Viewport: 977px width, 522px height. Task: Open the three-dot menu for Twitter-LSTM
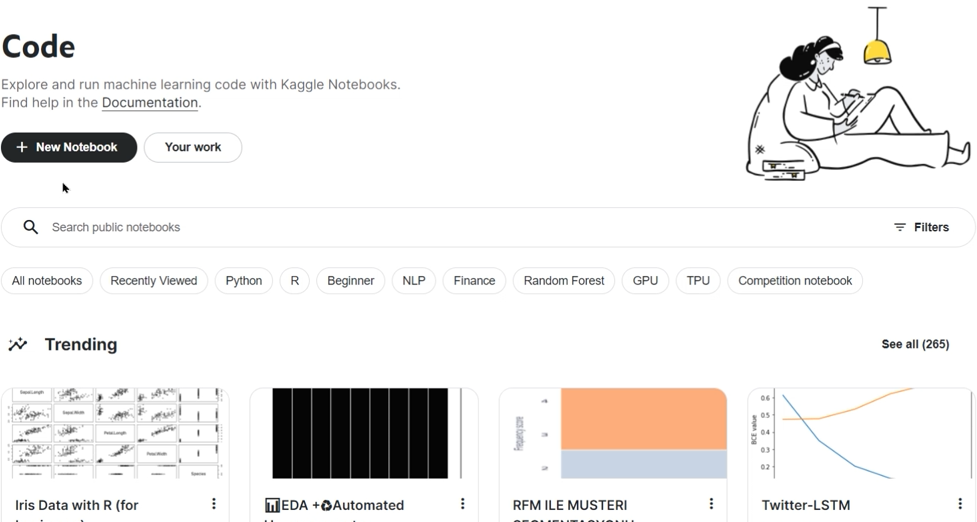tap(959, 504)
